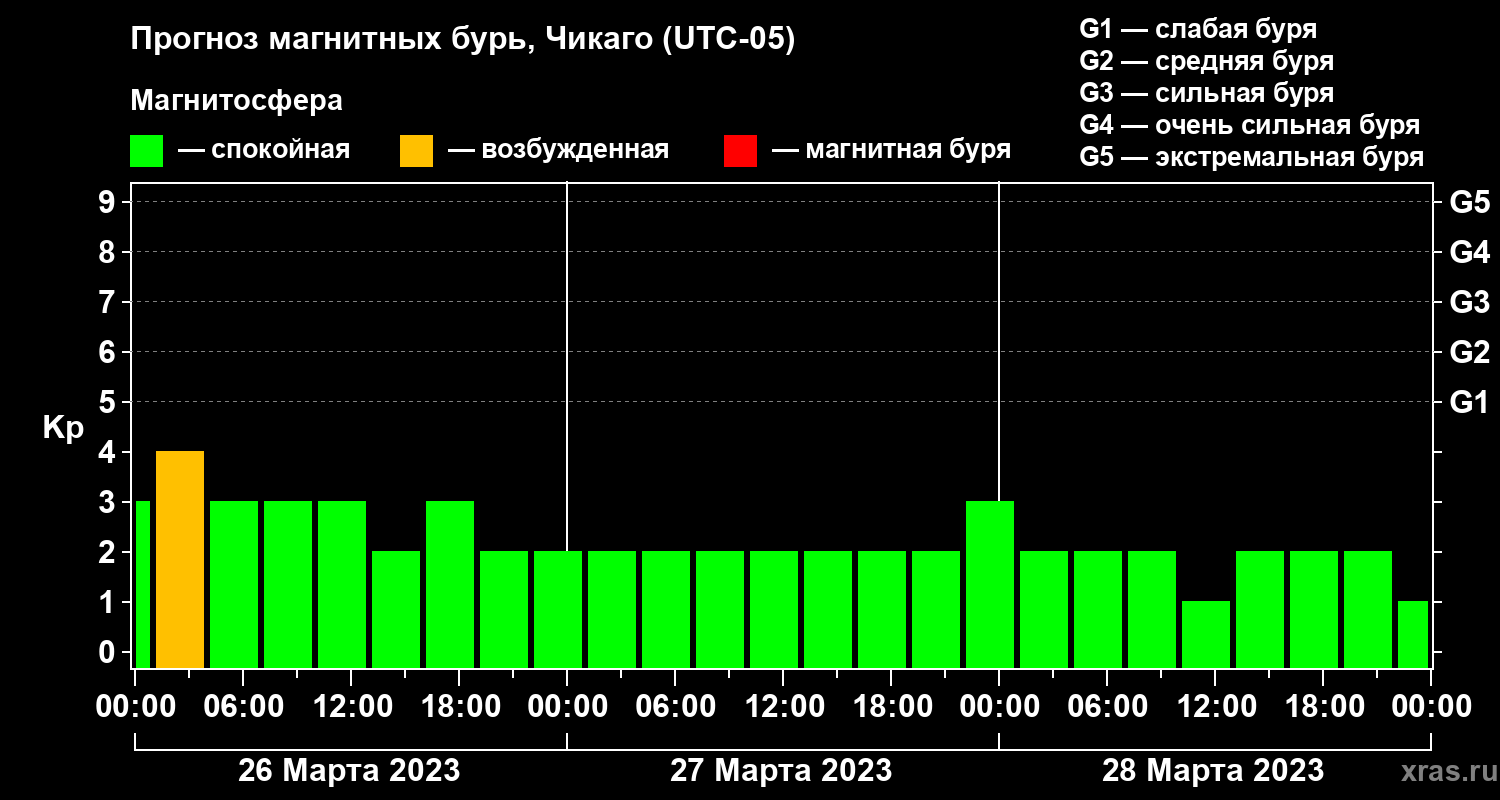Click the '06:00' time label above 26 Марта

[243, 706]
